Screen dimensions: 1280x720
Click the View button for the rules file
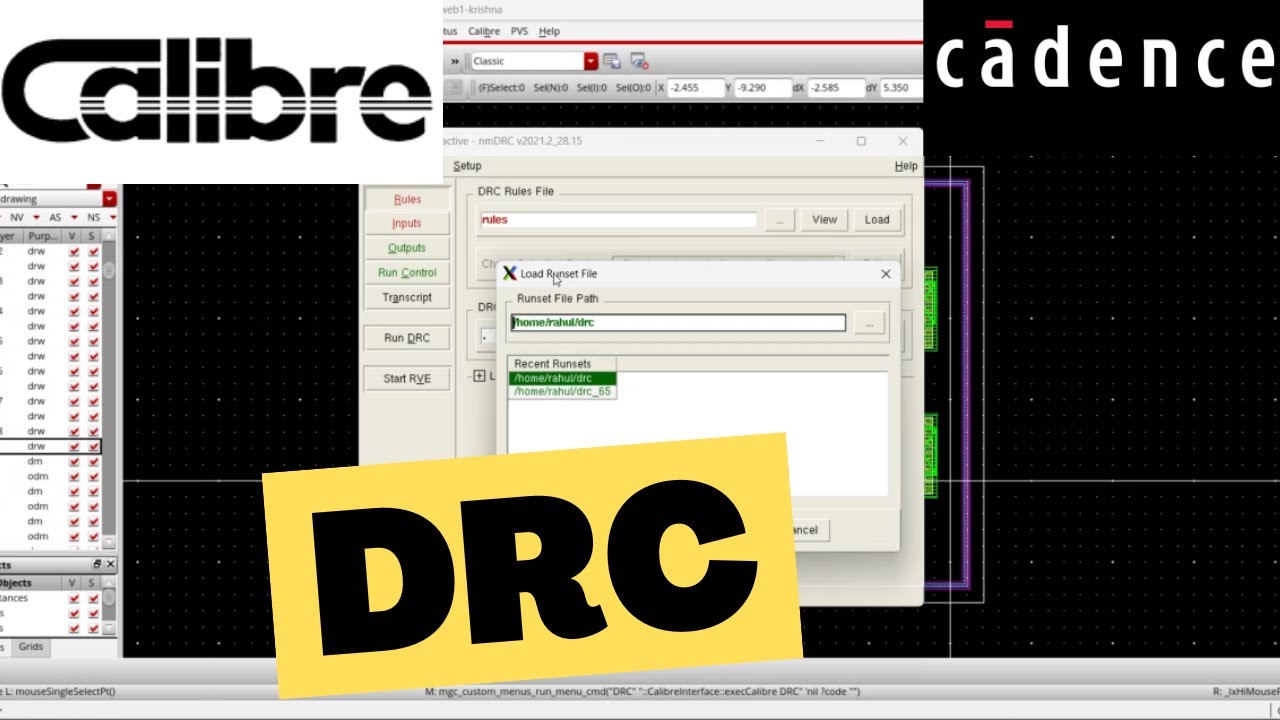coord(824,220)
